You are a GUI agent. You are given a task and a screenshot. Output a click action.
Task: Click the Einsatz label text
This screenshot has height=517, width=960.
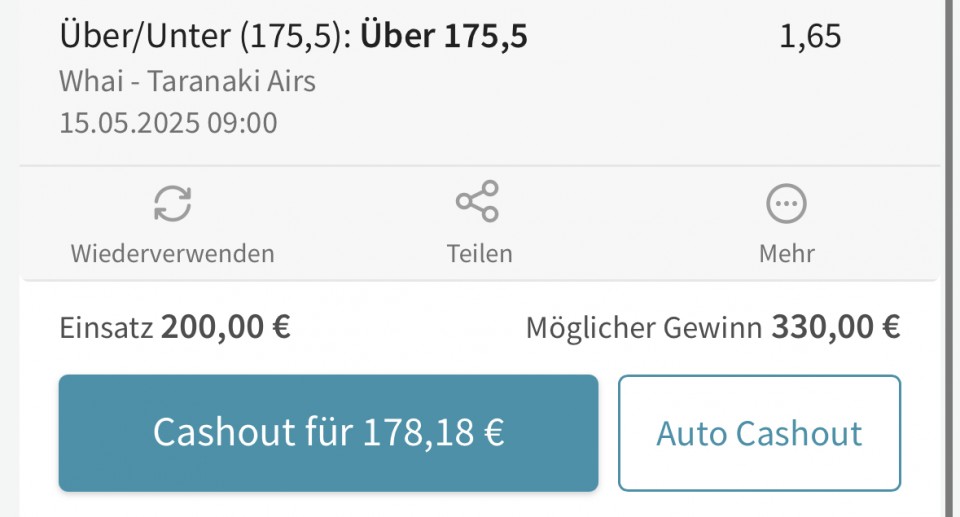(106, 328)
